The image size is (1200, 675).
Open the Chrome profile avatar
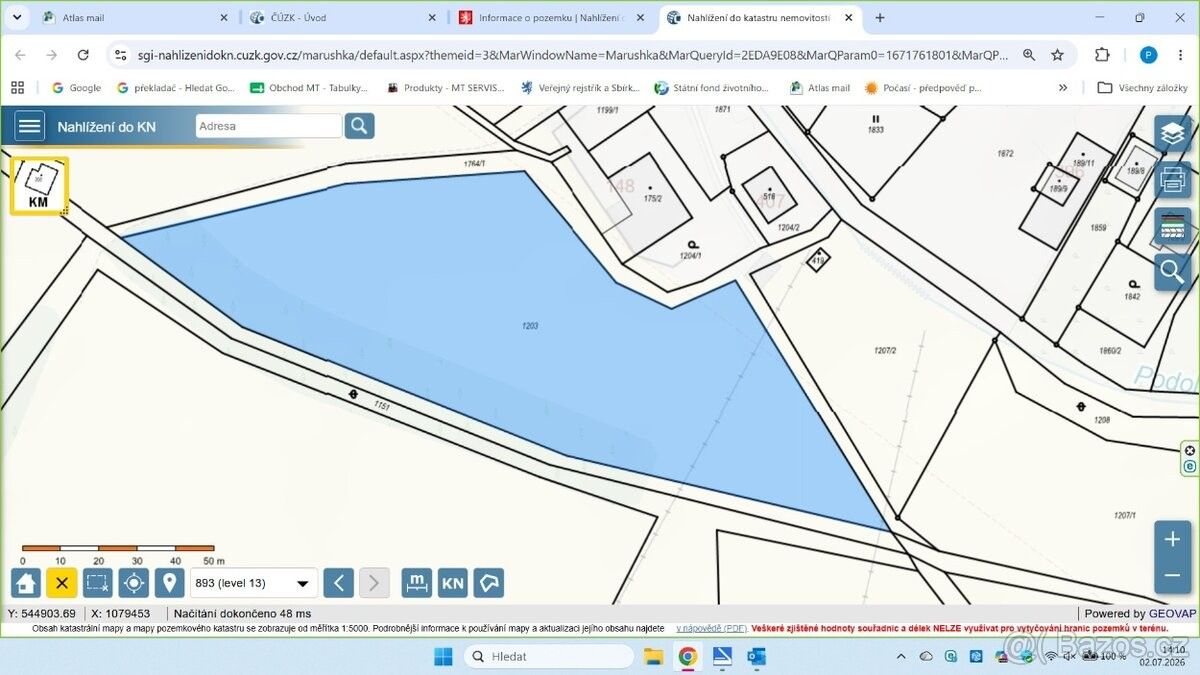1148,55
